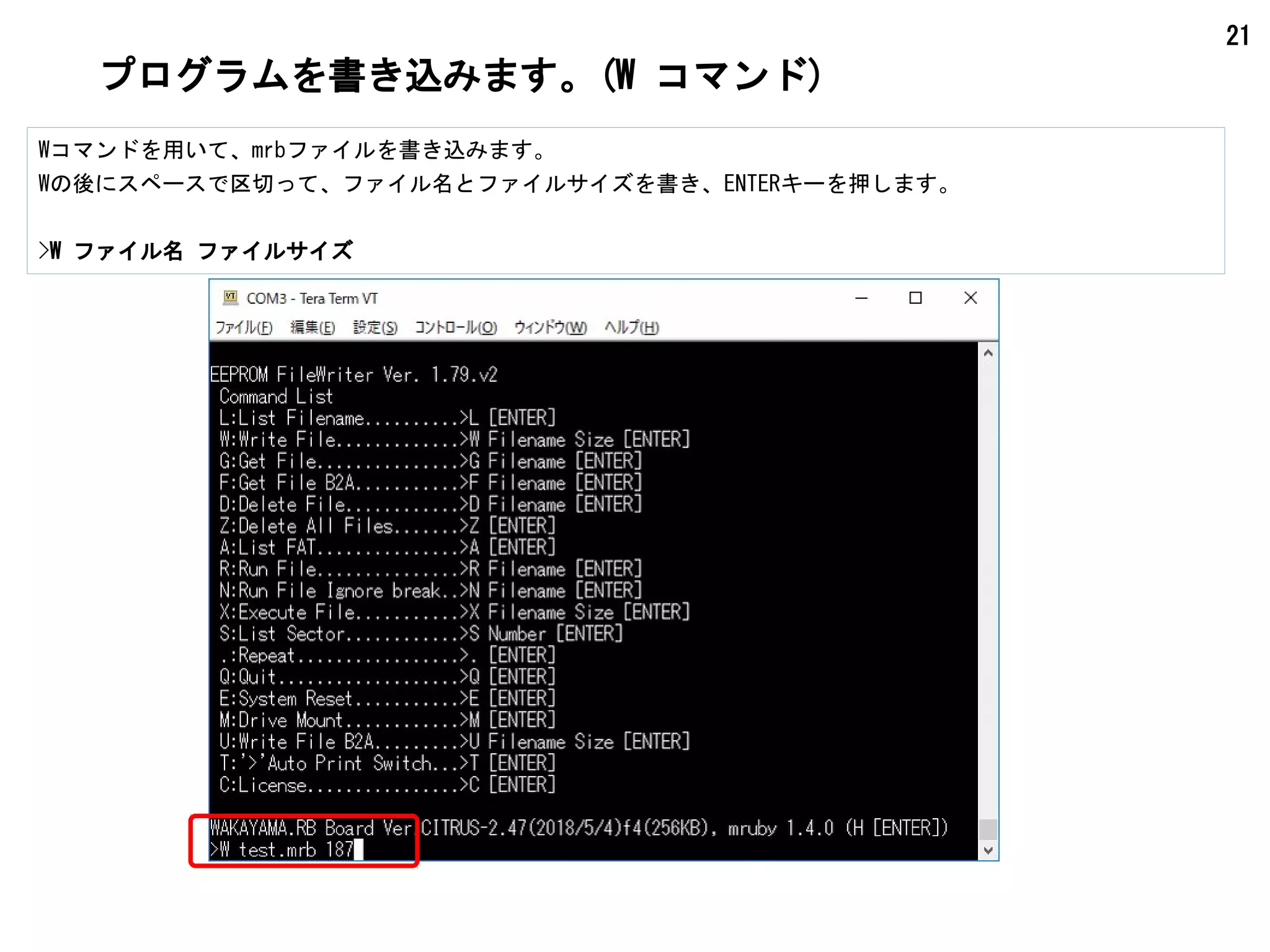Maximize the Tera Term window

pyautogui.click(x=915, y=298)
